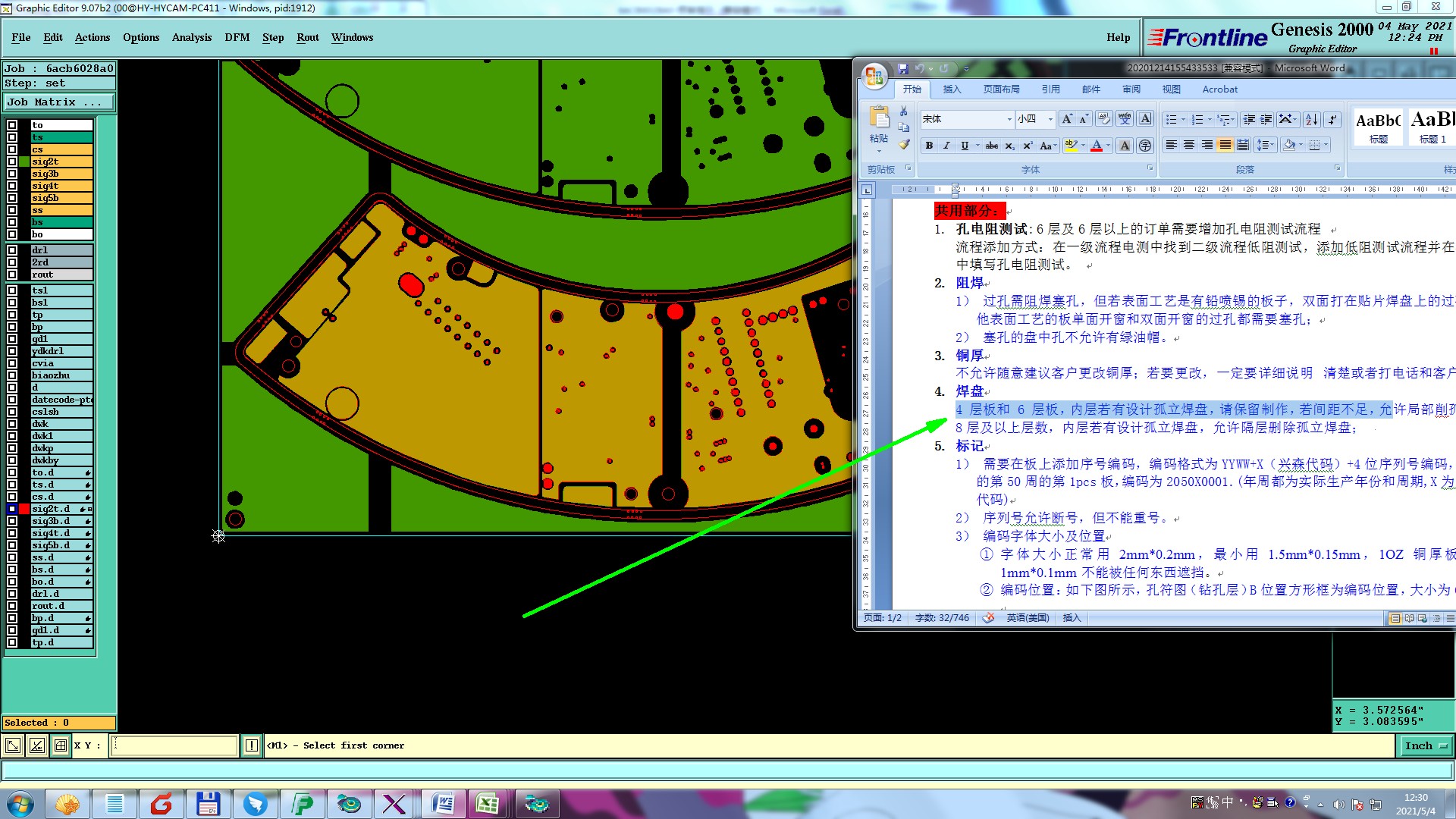Click the Bold formatting icon in Word
The width and height of the screenshot is (1456, 819).
929,146
